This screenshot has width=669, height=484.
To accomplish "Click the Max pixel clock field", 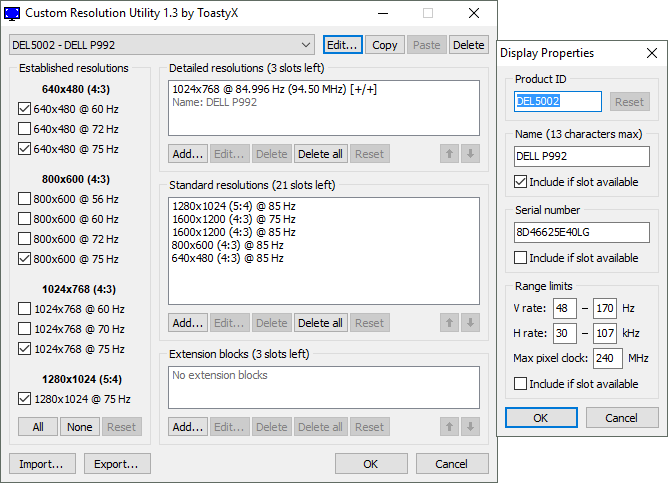I will click(x=607, y=358).
